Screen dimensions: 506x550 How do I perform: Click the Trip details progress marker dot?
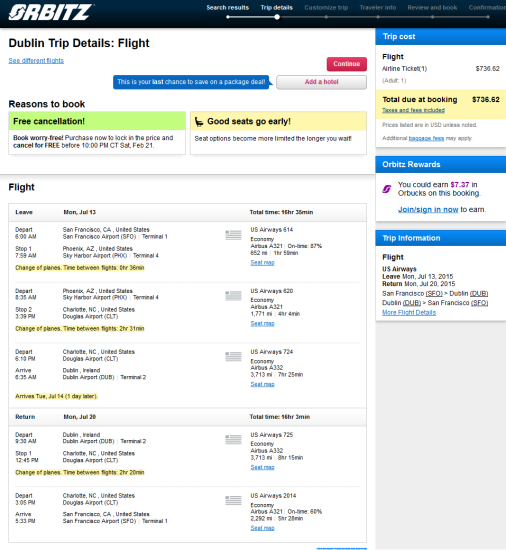point(277,17)
